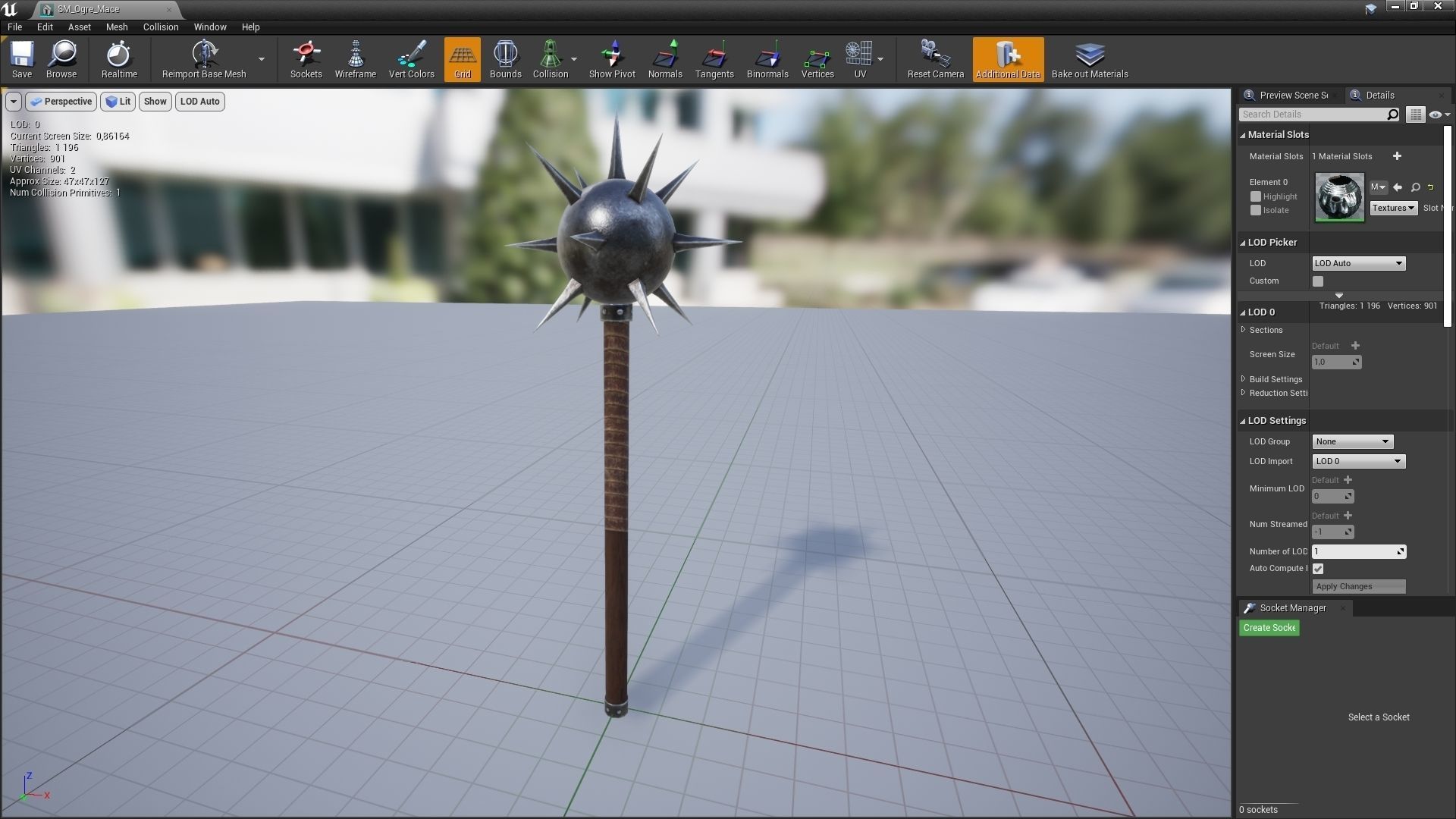Switch to the Preview Scene Settings tab
This screenshot has width=1456, height=819.
tap(1292, 95)
